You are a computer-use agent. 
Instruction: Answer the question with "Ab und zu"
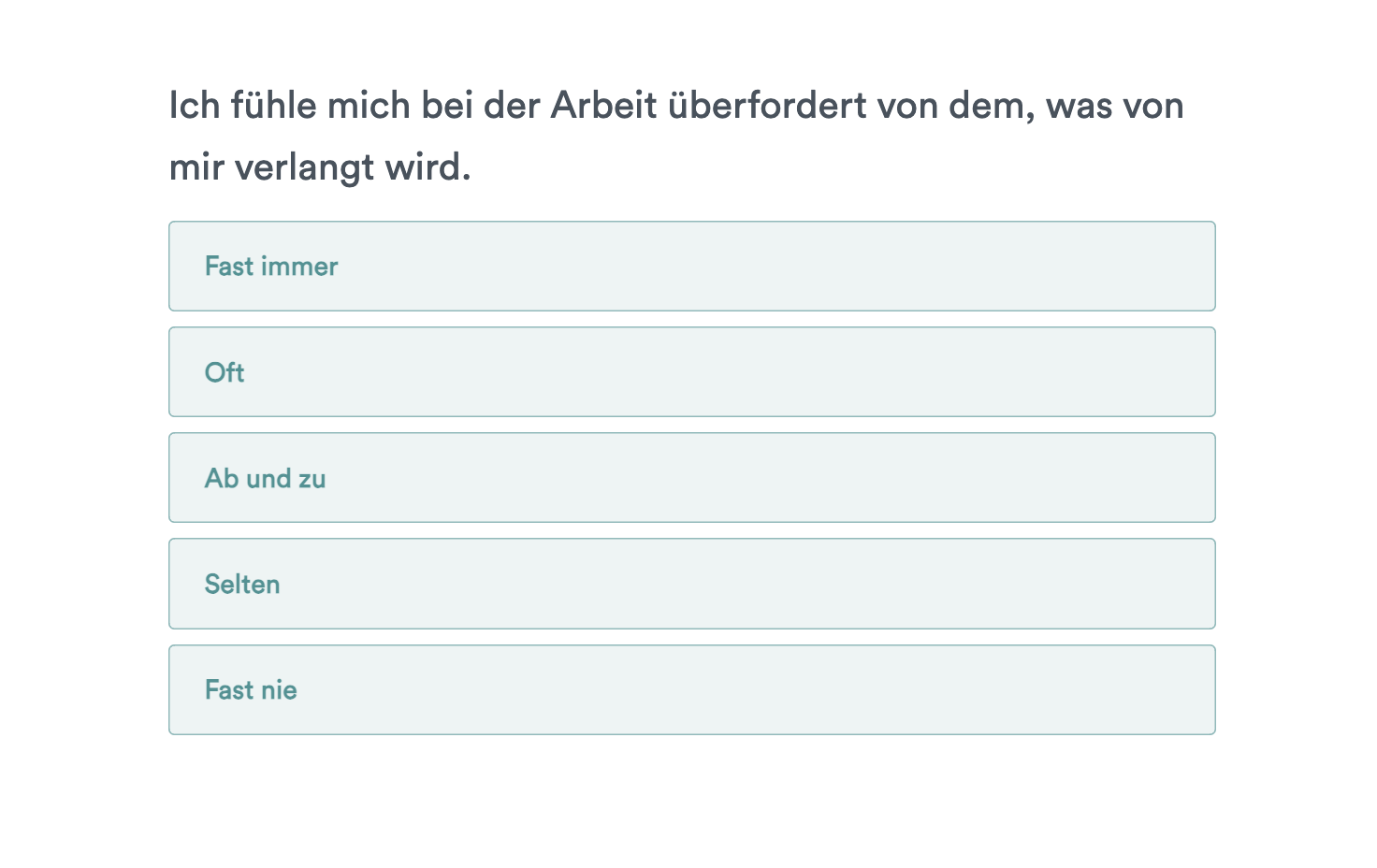(x=691, y=478)
